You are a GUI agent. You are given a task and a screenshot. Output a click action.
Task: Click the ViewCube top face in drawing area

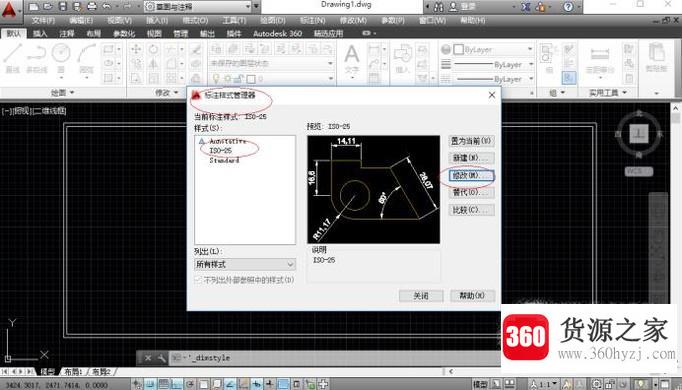pos(639,133)
